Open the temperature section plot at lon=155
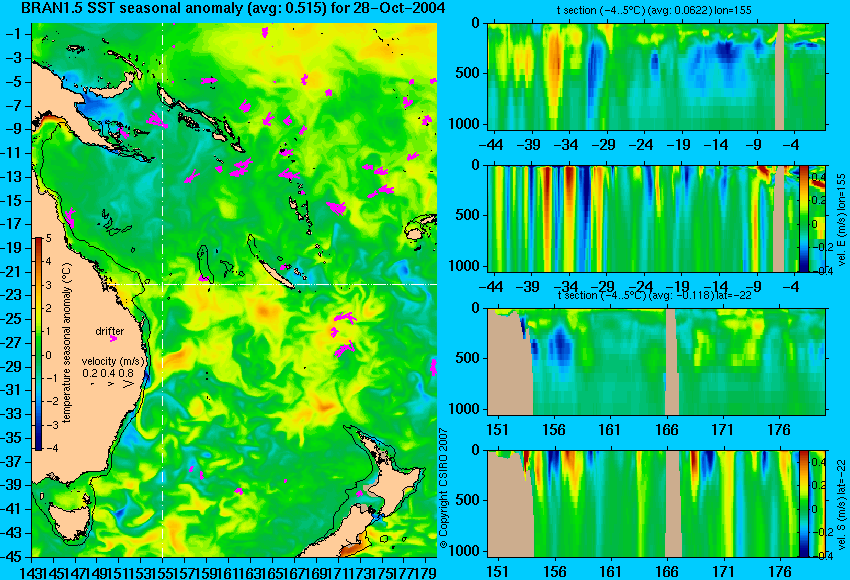 656,76
